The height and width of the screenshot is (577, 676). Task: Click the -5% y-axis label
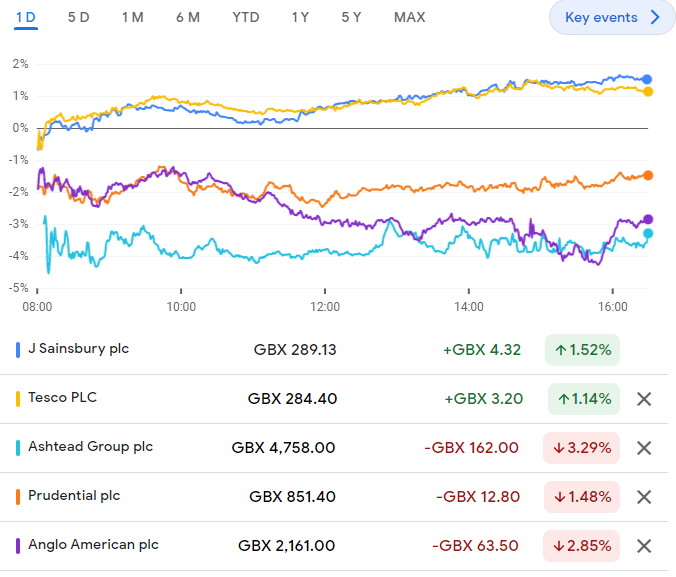coord(19,288)
